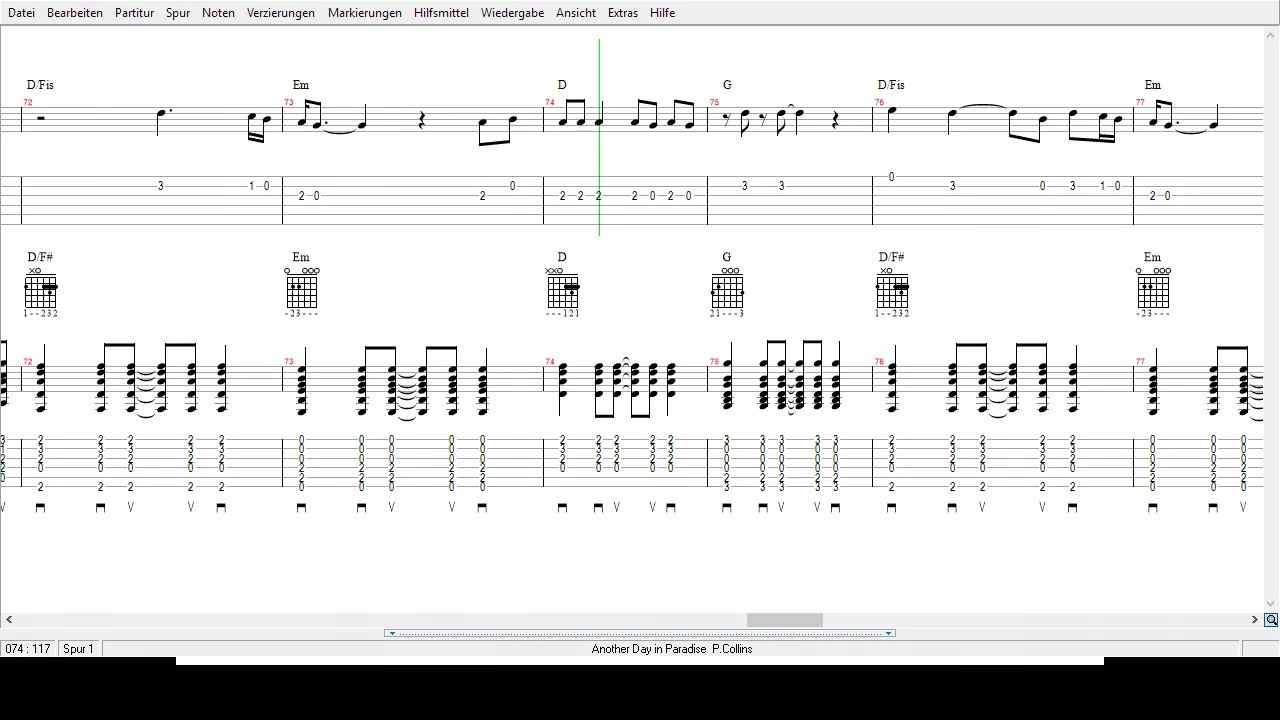Open the Datei menu
1280x720 pixels.
[x=21, y=13]
